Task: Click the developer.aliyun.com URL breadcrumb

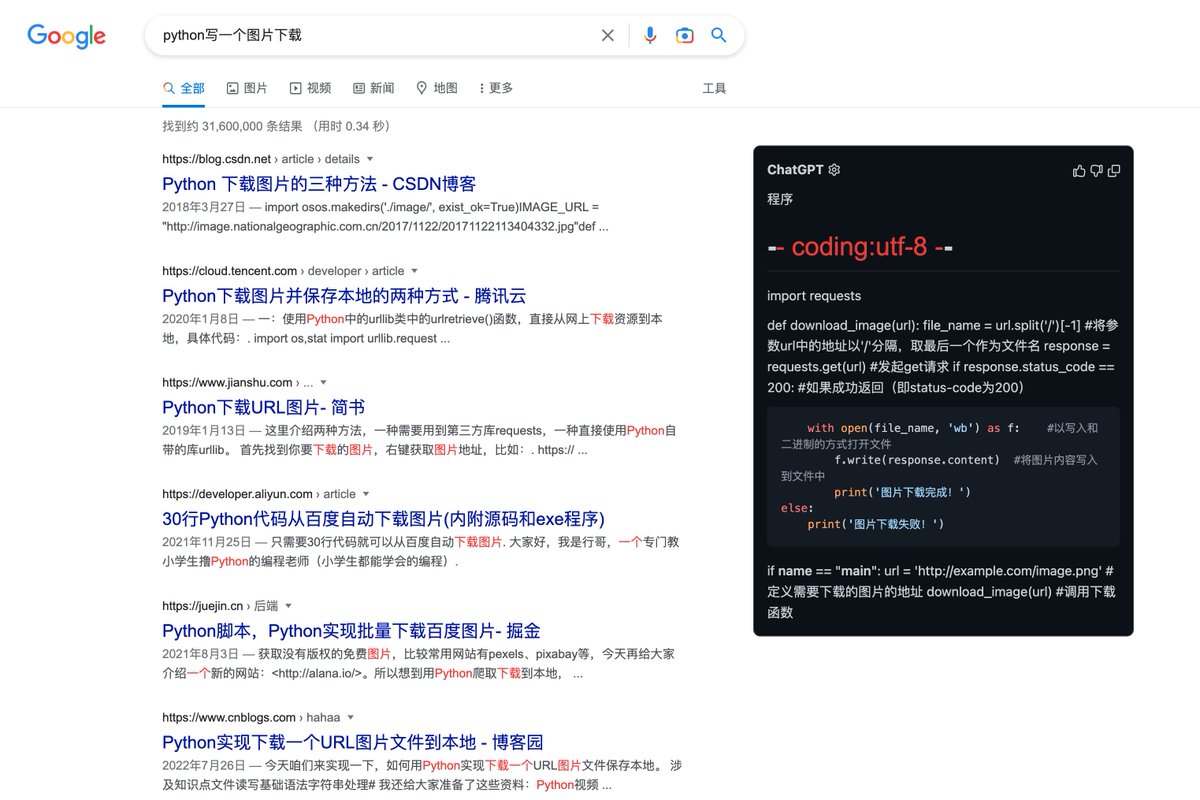Action: (259, 494)
